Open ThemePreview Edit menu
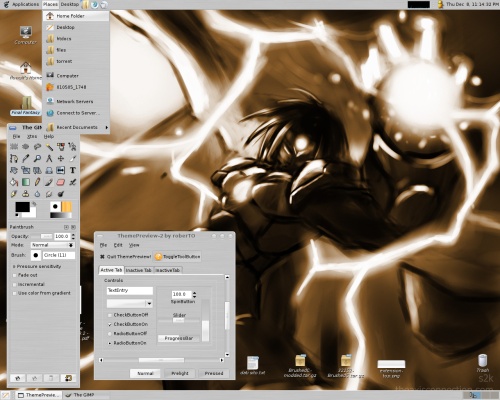Image resolution: width=500 pixels, height=400 pixels. point(118,245)
